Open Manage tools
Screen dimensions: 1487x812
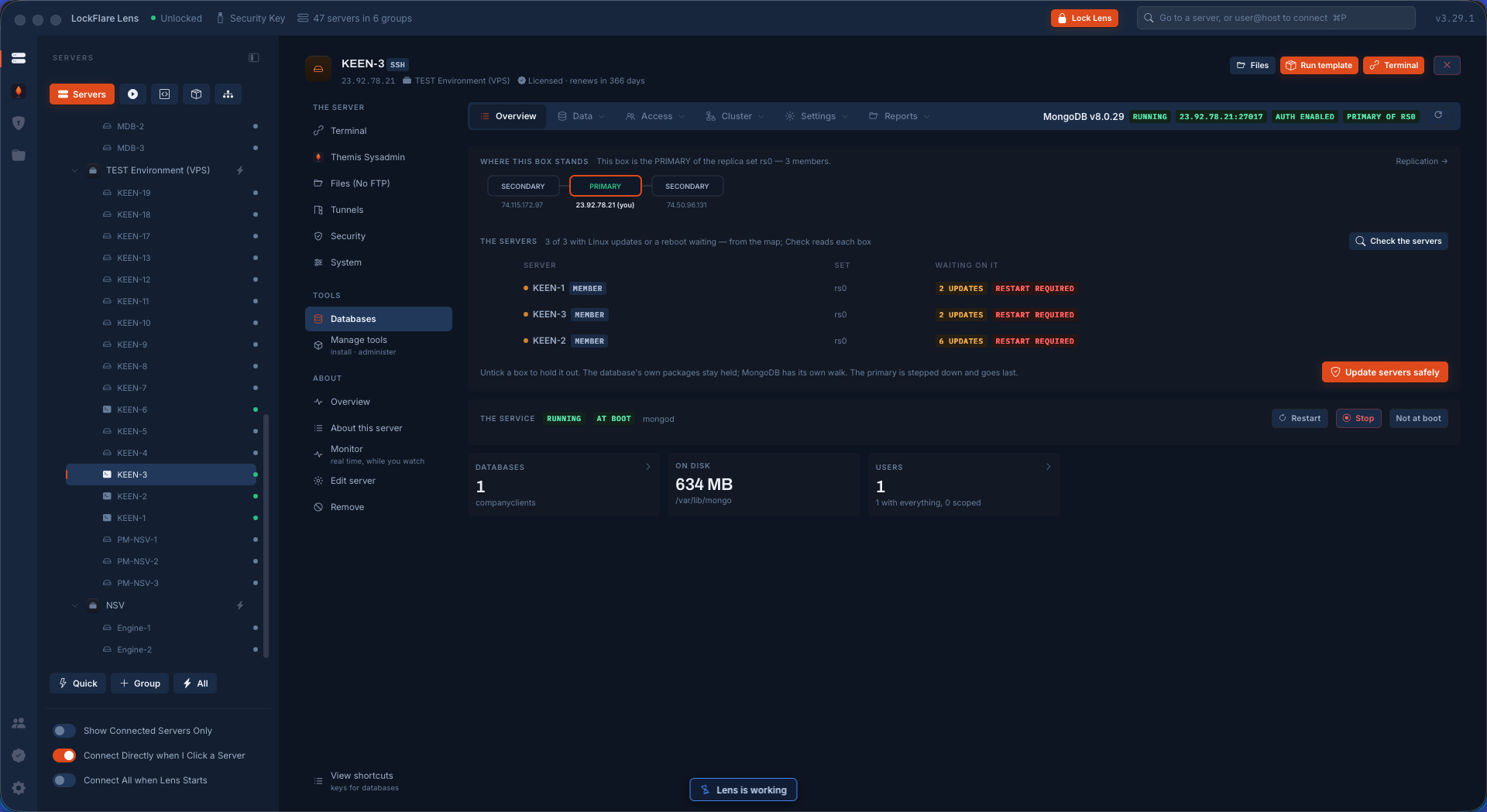[379, 345]
